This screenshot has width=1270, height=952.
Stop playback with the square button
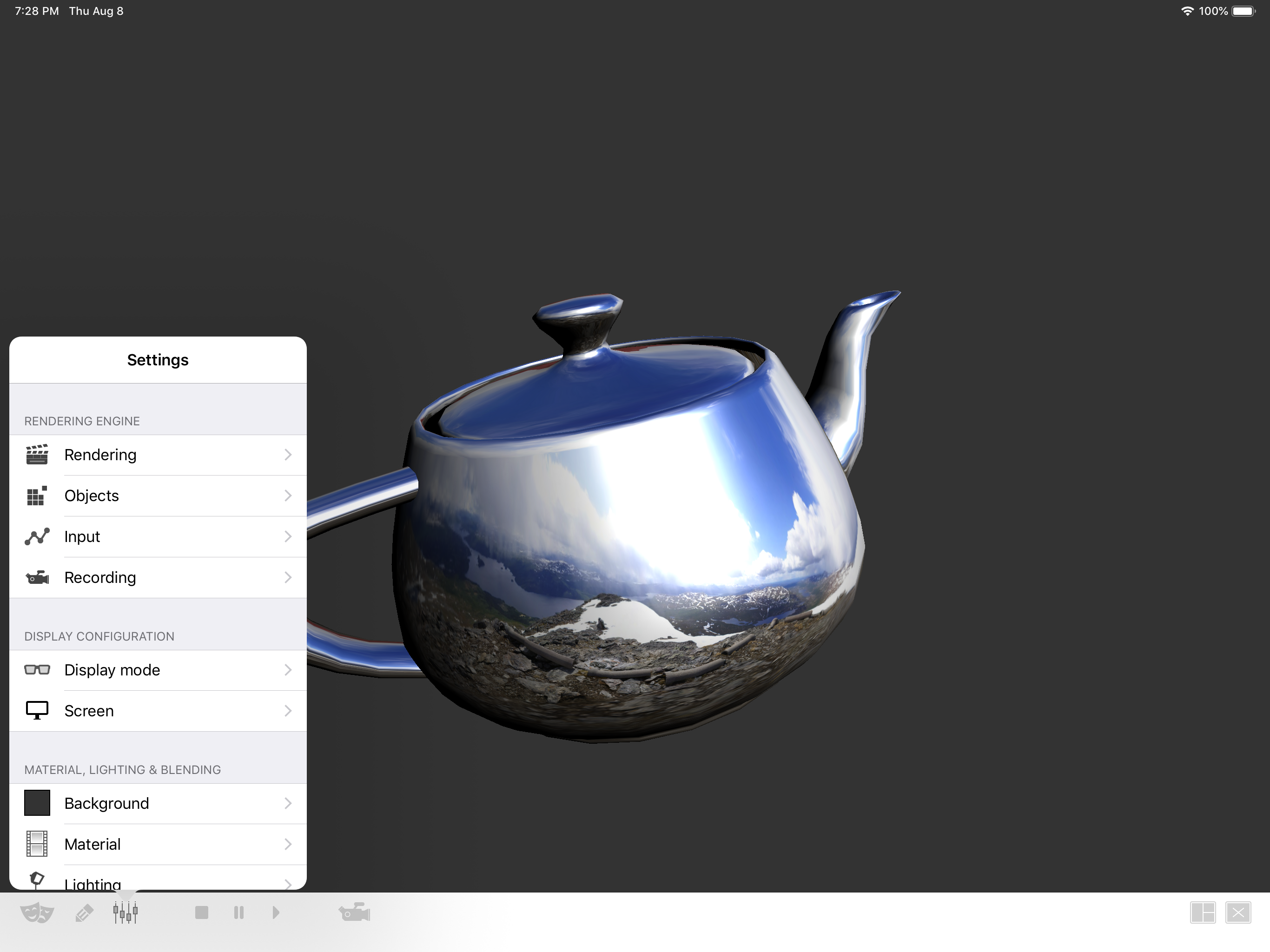[202, 912]
